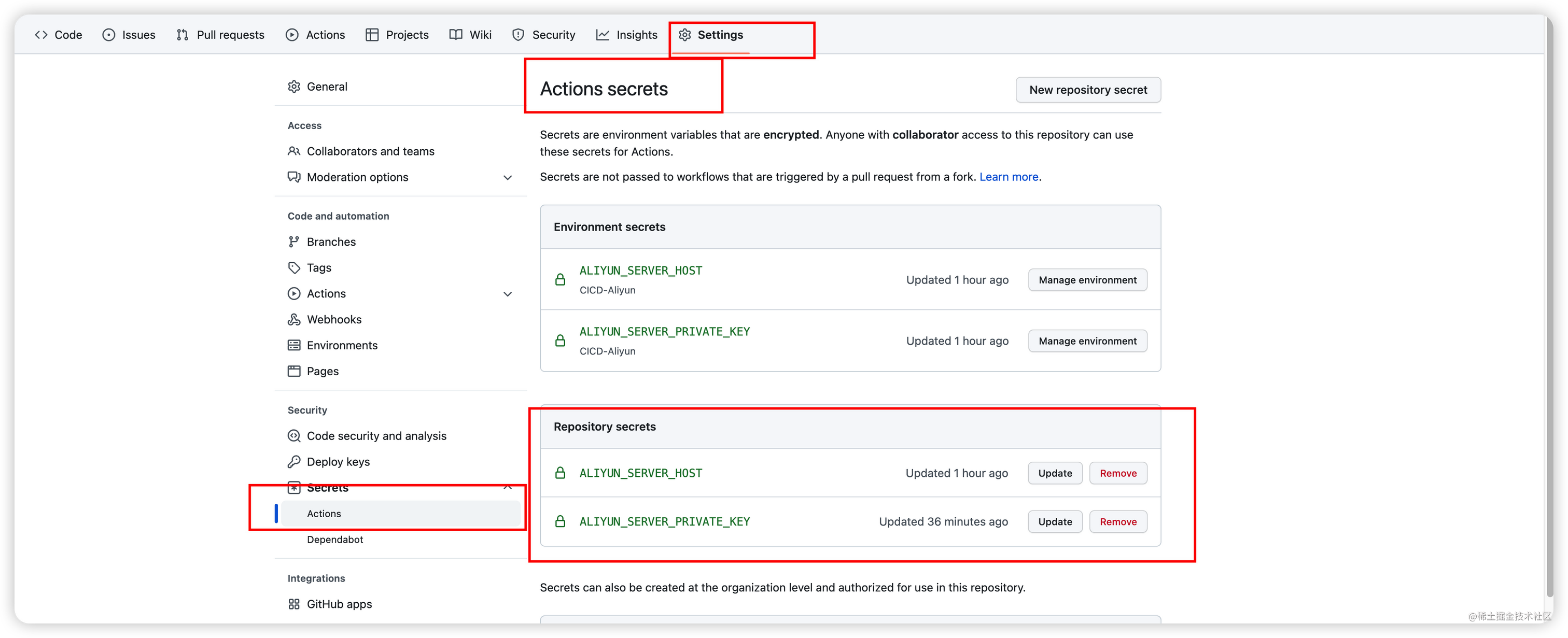Viewport: 1568px width, 638px height.
Task: Click the Environments icon in sidebar
Action: 294,346
